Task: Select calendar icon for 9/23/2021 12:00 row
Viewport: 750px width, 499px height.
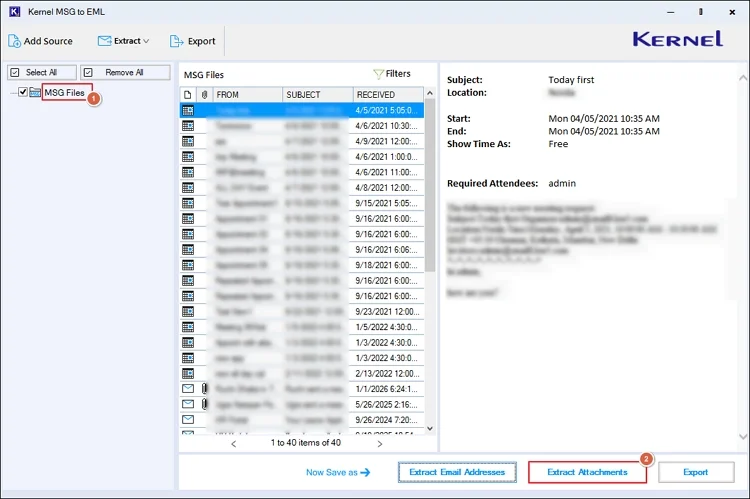Action: [188, 311]
